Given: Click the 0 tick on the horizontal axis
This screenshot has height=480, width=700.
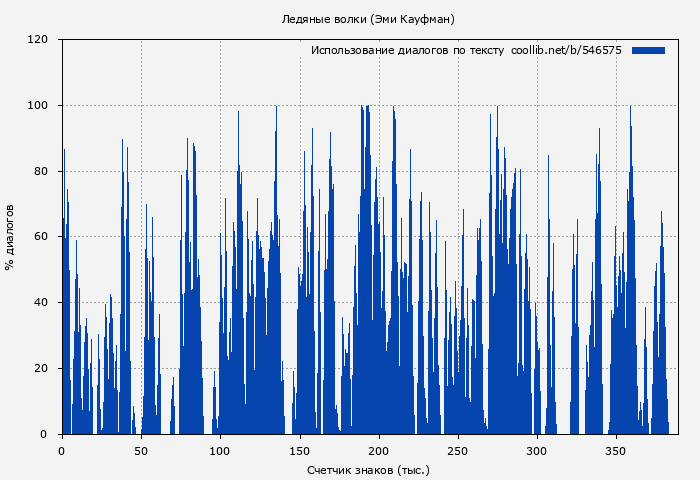Looking at the screenshot, I should point(62,449).
